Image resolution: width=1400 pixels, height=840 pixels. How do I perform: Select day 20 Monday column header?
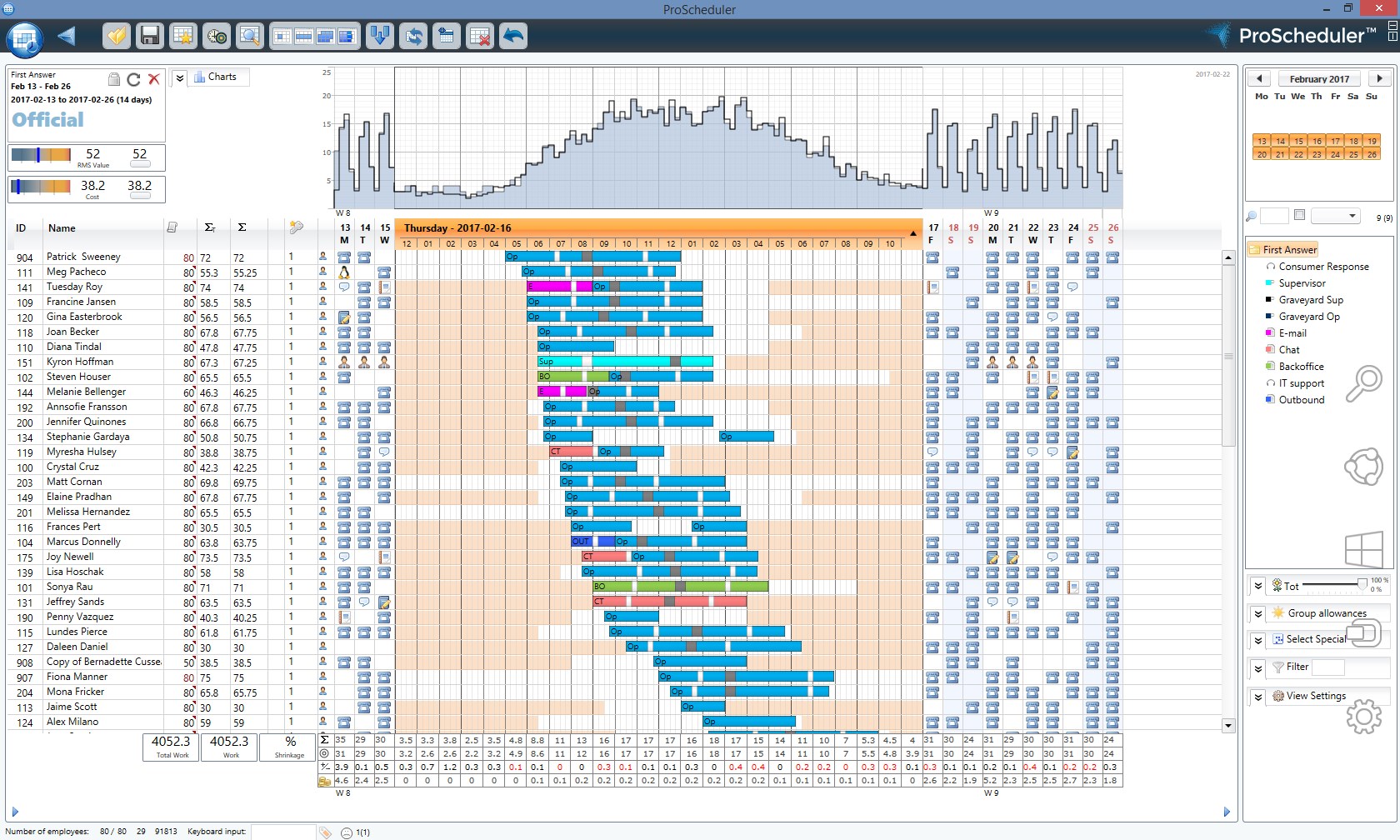[992, 233]
